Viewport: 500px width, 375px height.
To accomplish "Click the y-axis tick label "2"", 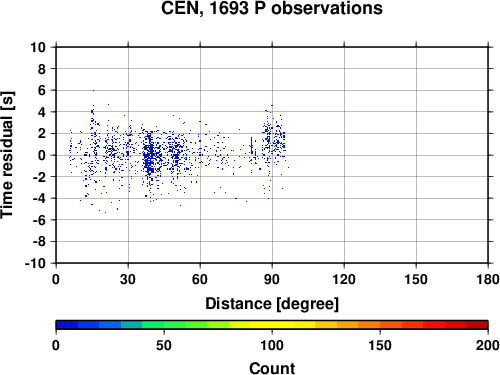I will tap(42, 134).
